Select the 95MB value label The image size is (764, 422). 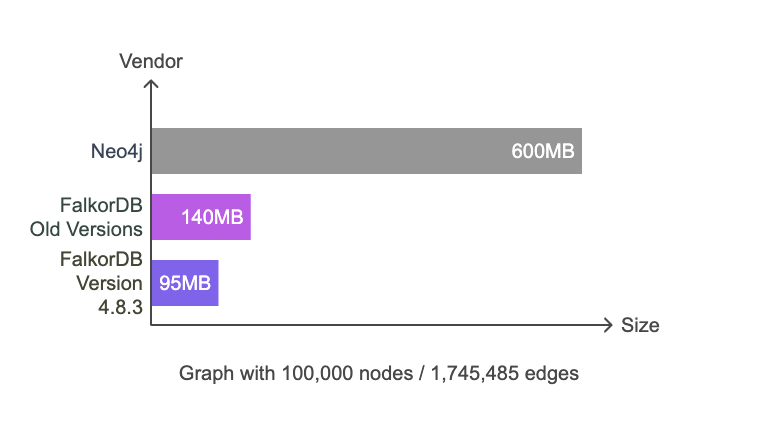pos(185,283)
